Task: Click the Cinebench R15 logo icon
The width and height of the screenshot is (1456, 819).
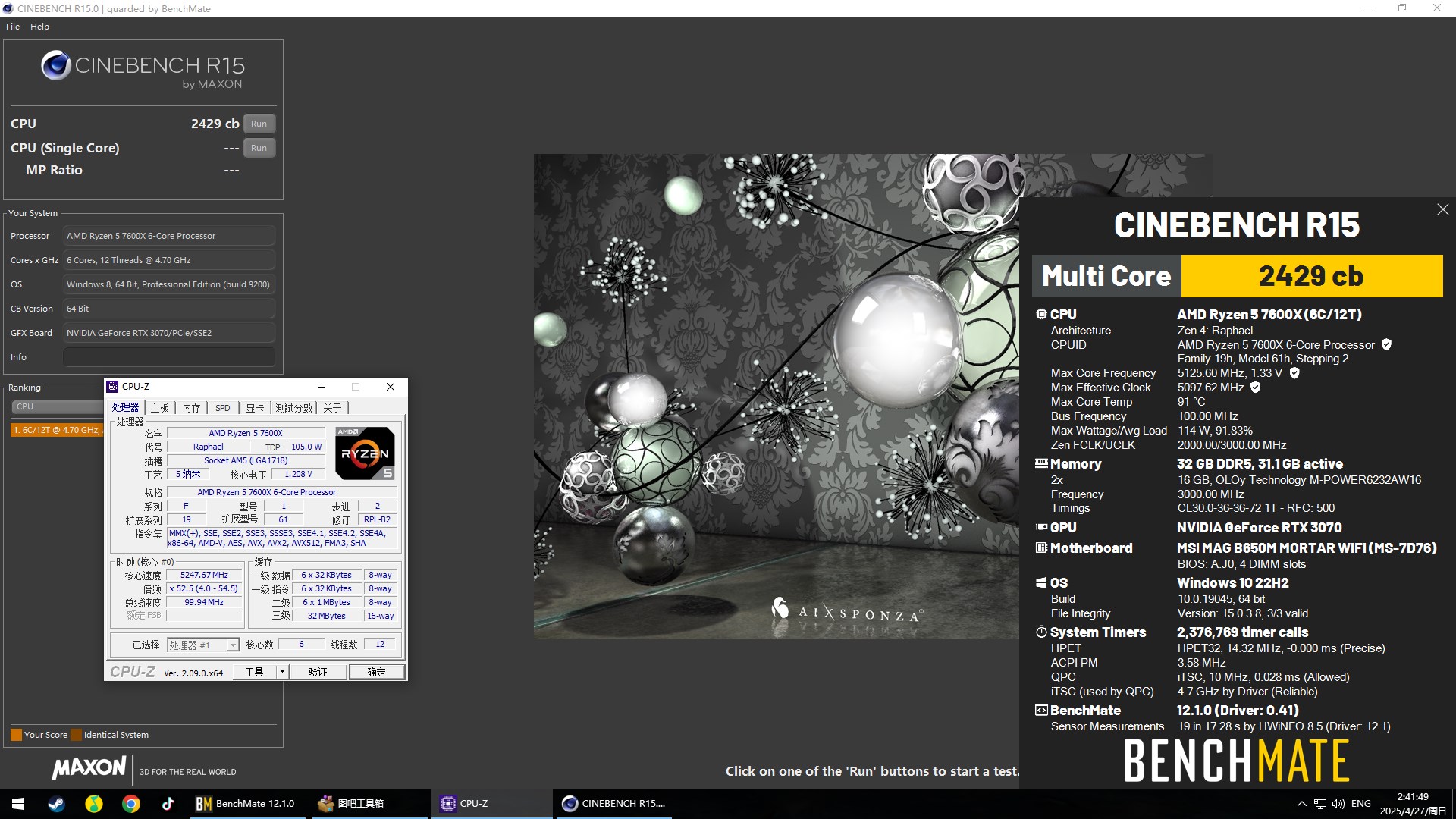Action: pyautogui.click(x=56, y=66)
